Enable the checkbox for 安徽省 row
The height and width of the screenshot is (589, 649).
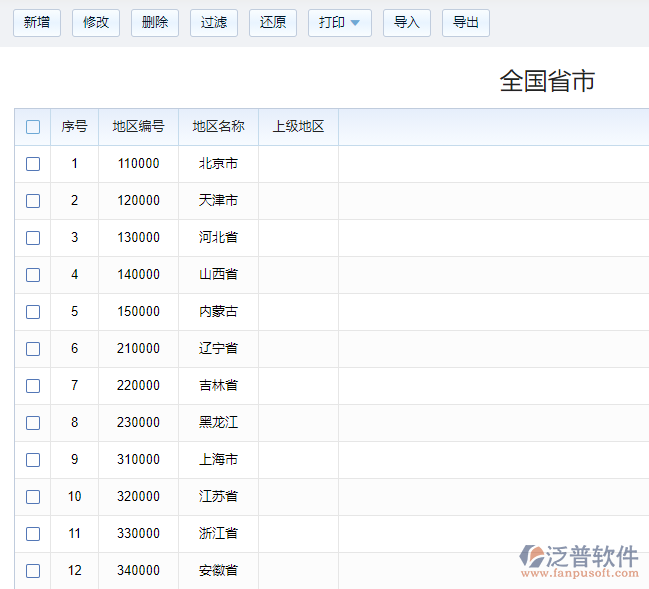pos(33,571)
